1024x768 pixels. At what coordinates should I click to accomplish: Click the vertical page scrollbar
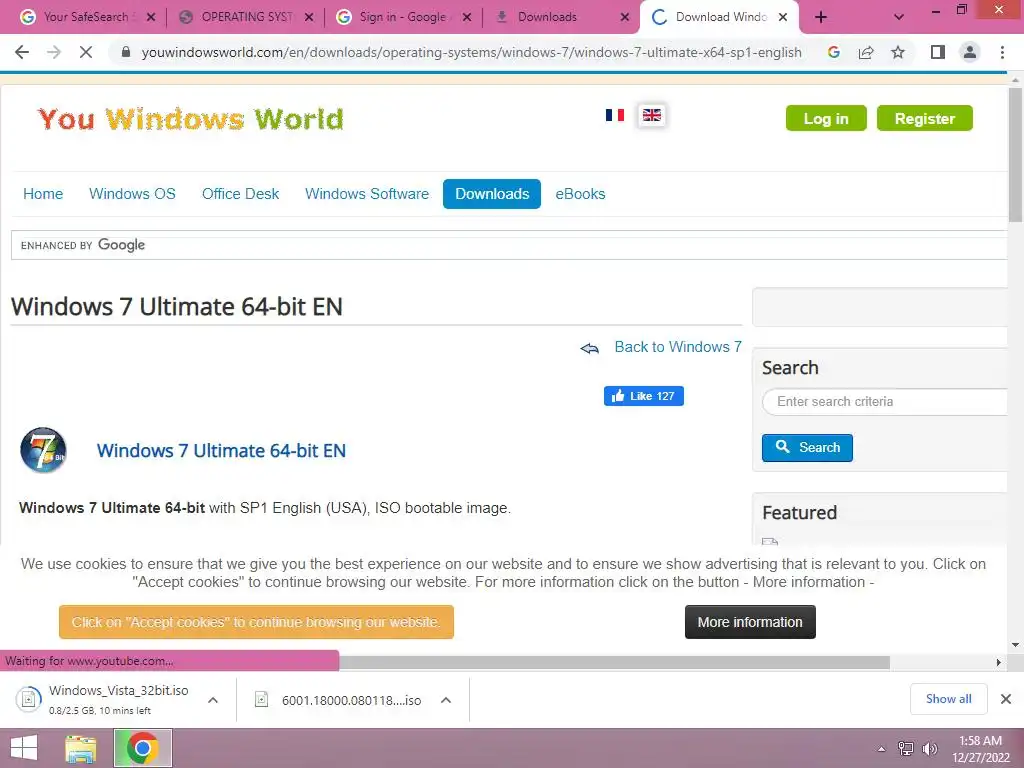(1015, 157)
